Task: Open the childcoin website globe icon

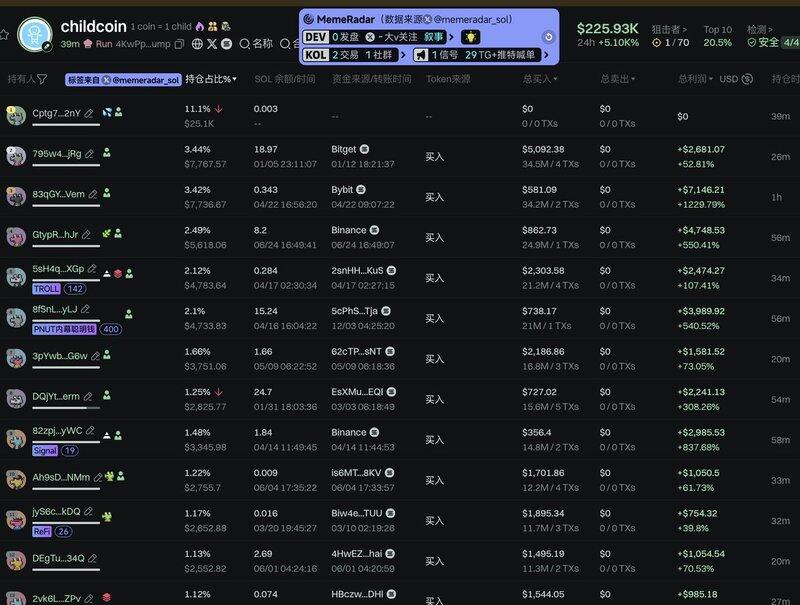Action: [x=197, y=44]
